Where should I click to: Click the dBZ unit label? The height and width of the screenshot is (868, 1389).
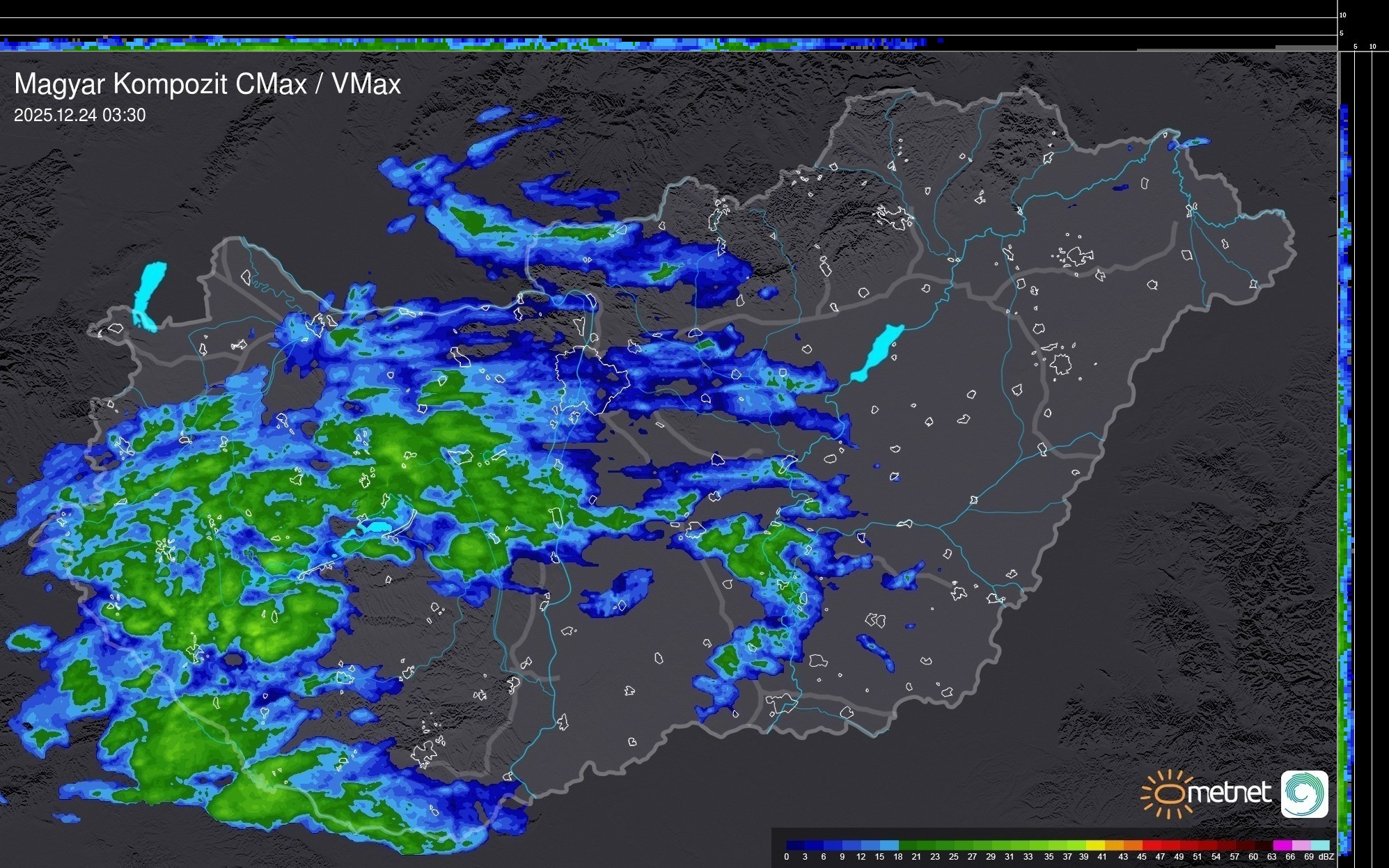pyautogui.click(x=1326, y=857)
